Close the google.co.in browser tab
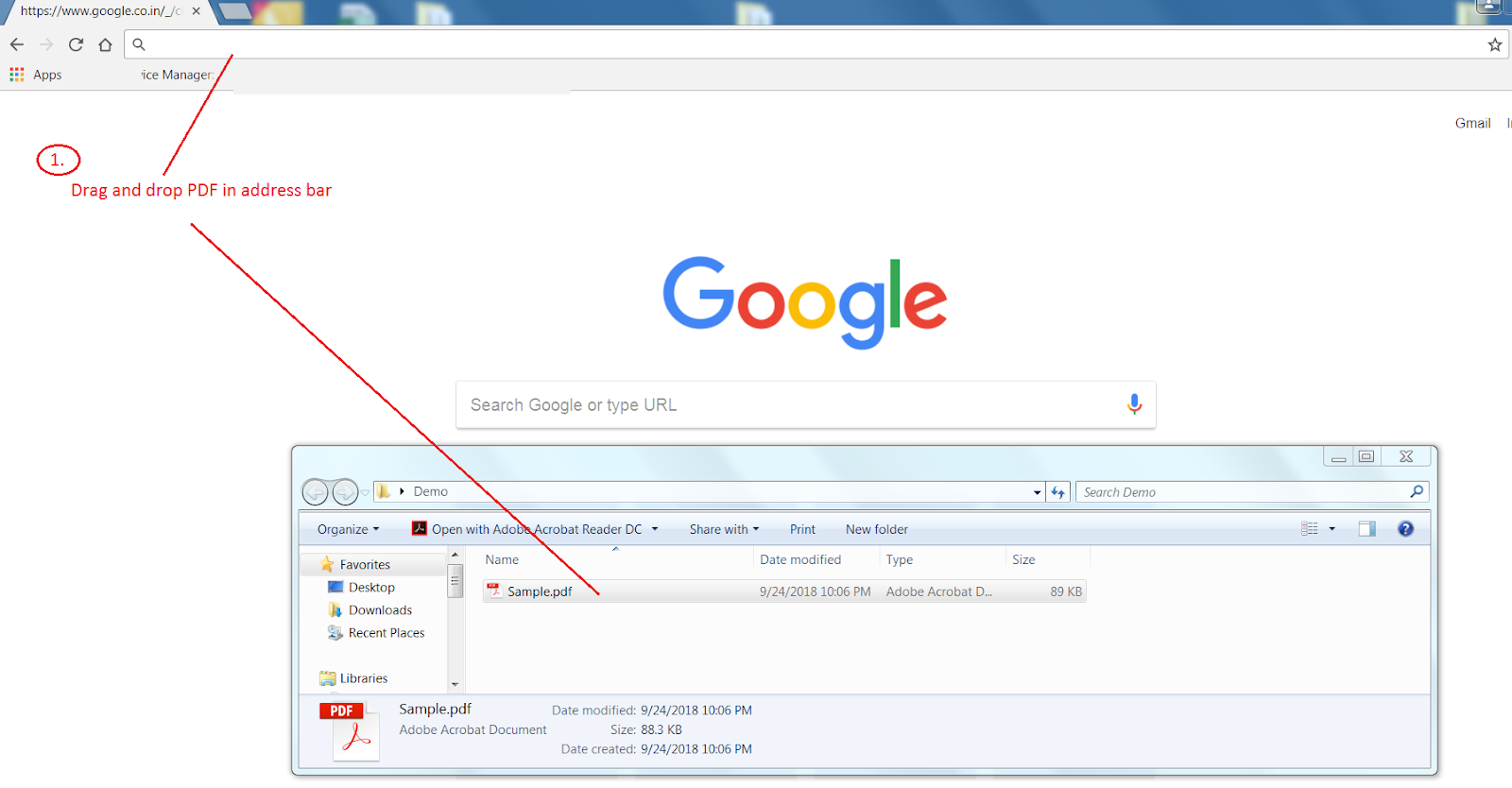 [x=197, y=11]
